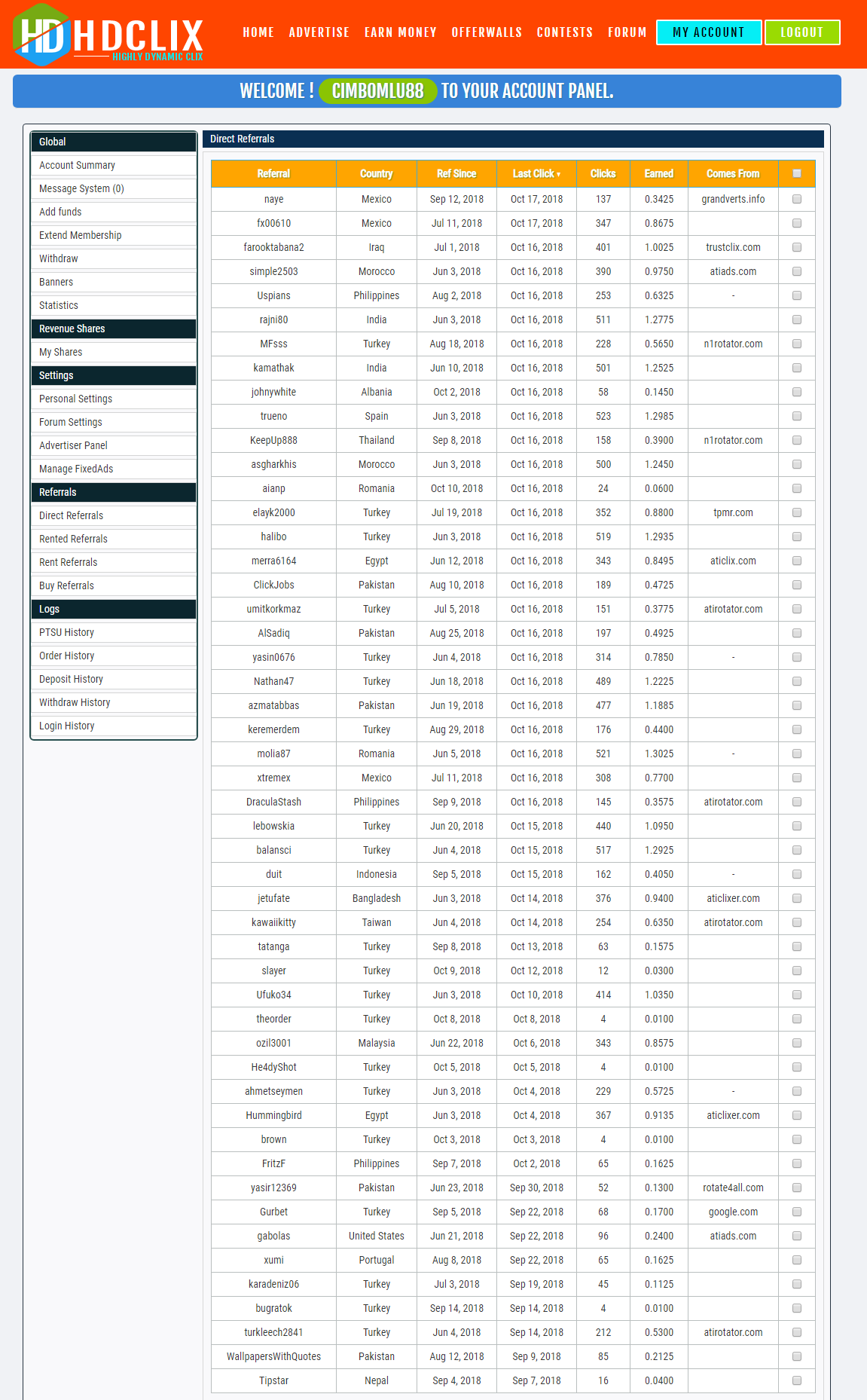Click rotate4all.com source cell

[x=733, y=1188]
